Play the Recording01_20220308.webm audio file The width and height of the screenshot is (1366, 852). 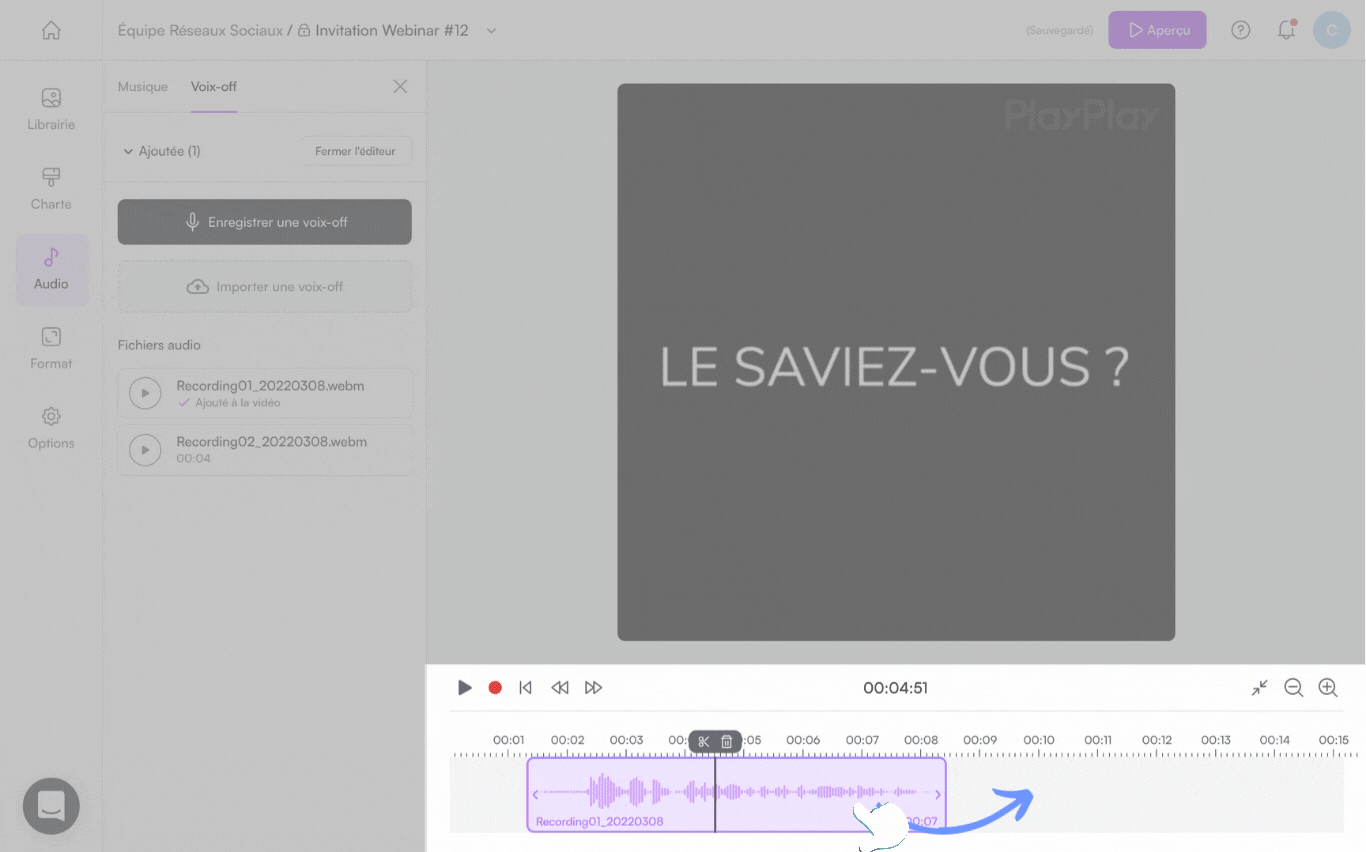(145, 393)
